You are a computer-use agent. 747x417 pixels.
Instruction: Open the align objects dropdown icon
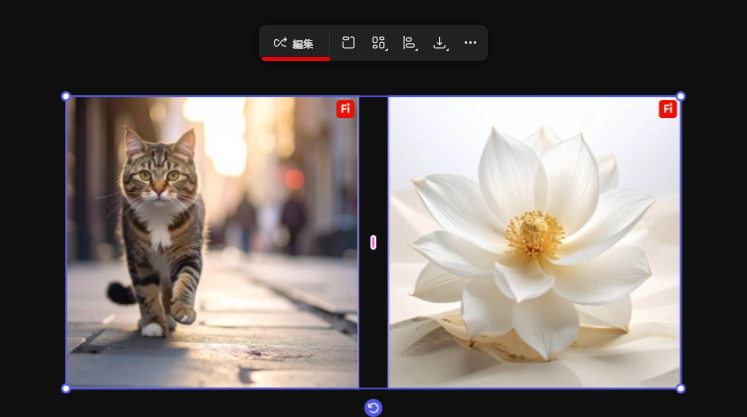tap(410, 43)
